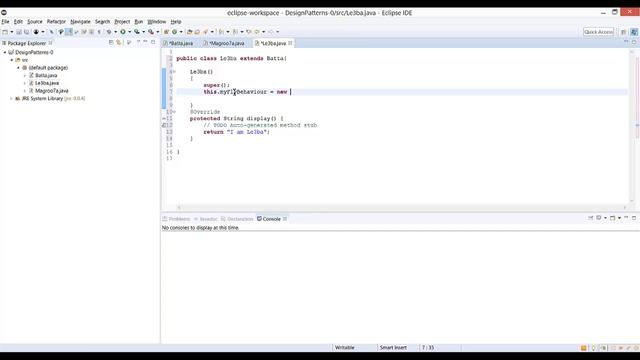Switch to the Batta.java editor tab
Viewport: 640px width, 360px height.
click(178, 43)
